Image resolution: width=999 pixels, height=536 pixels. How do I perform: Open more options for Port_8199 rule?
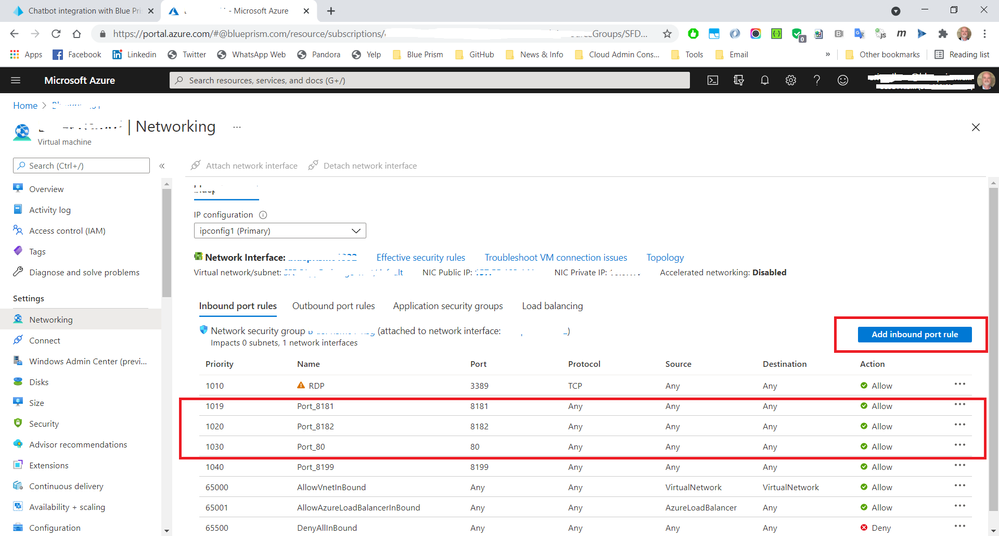click(x=960, y=466)
